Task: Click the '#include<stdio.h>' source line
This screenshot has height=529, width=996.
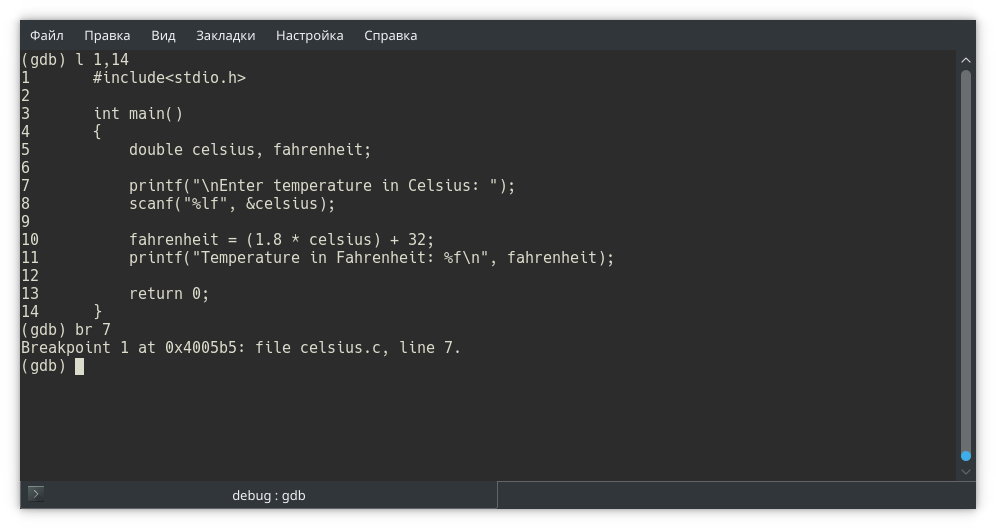Action: pos(169,78)
